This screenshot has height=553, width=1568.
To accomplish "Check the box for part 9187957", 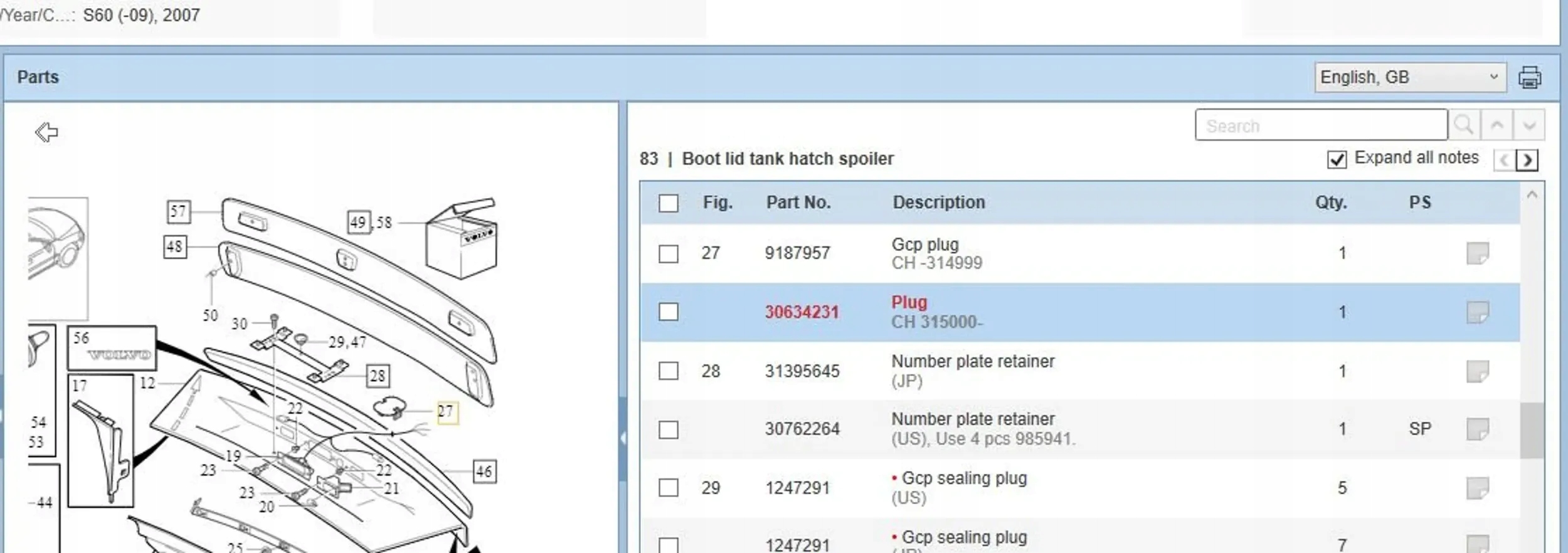I will pos(669,254).
